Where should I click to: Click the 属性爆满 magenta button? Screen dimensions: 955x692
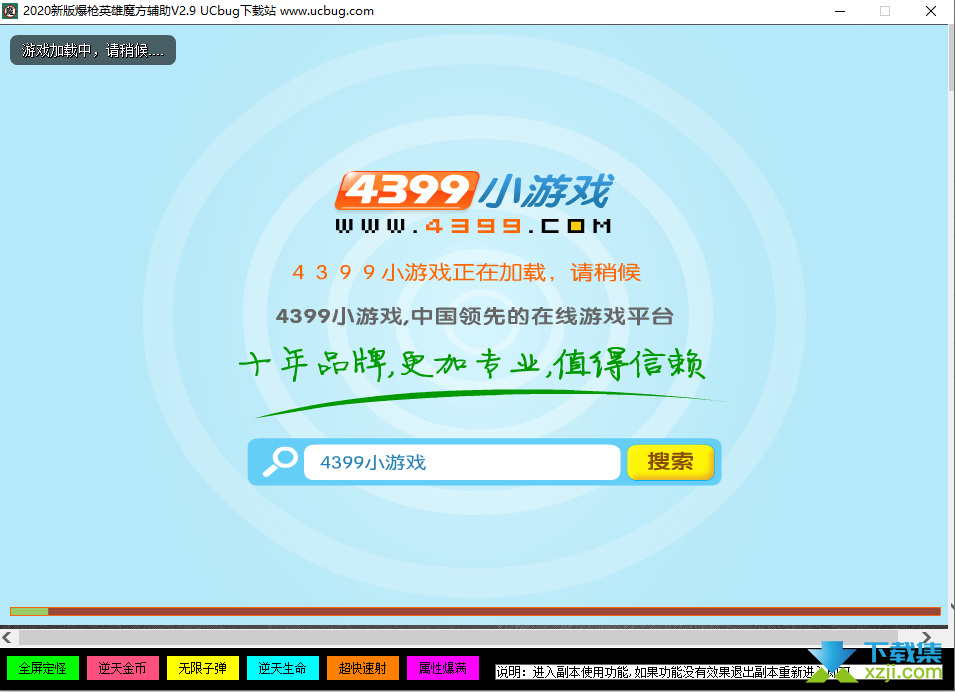tap(443, 668)
